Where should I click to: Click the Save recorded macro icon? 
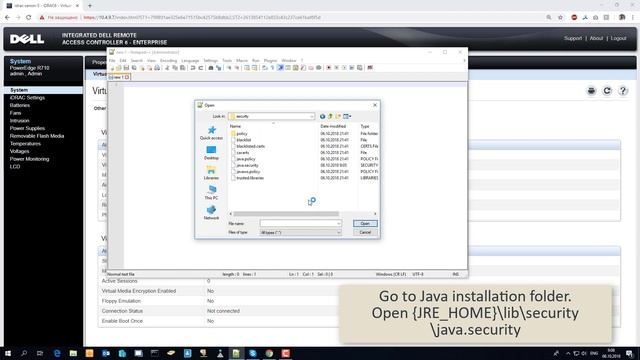click(x=360, y=68)
